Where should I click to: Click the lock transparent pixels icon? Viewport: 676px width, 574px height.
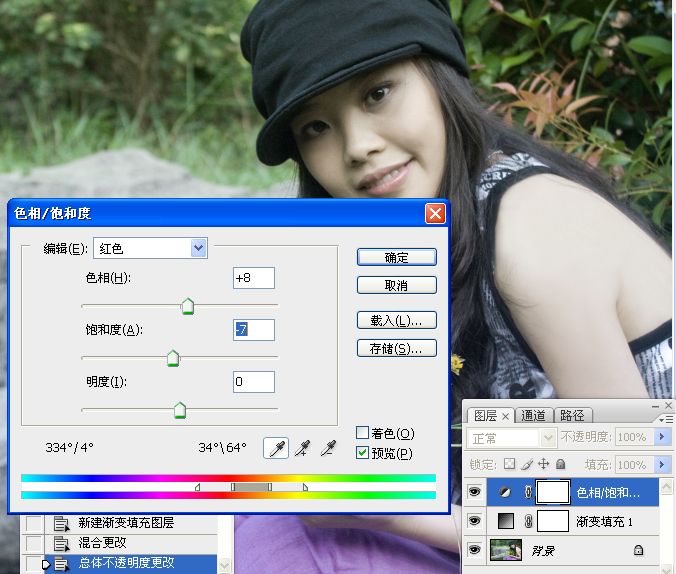click(x=510, y=464)
